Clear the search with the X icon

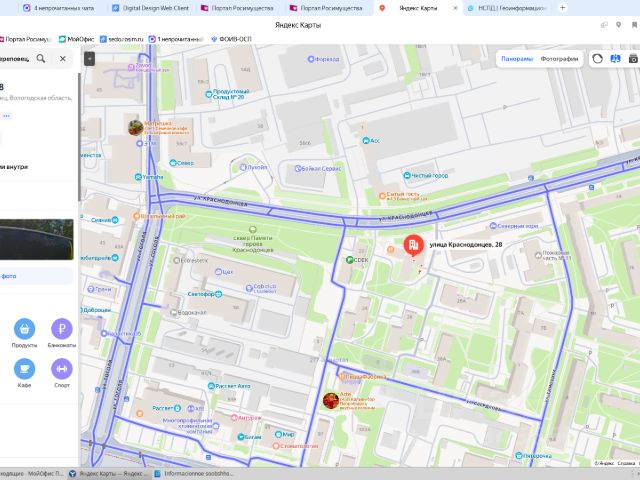[62, 59]
